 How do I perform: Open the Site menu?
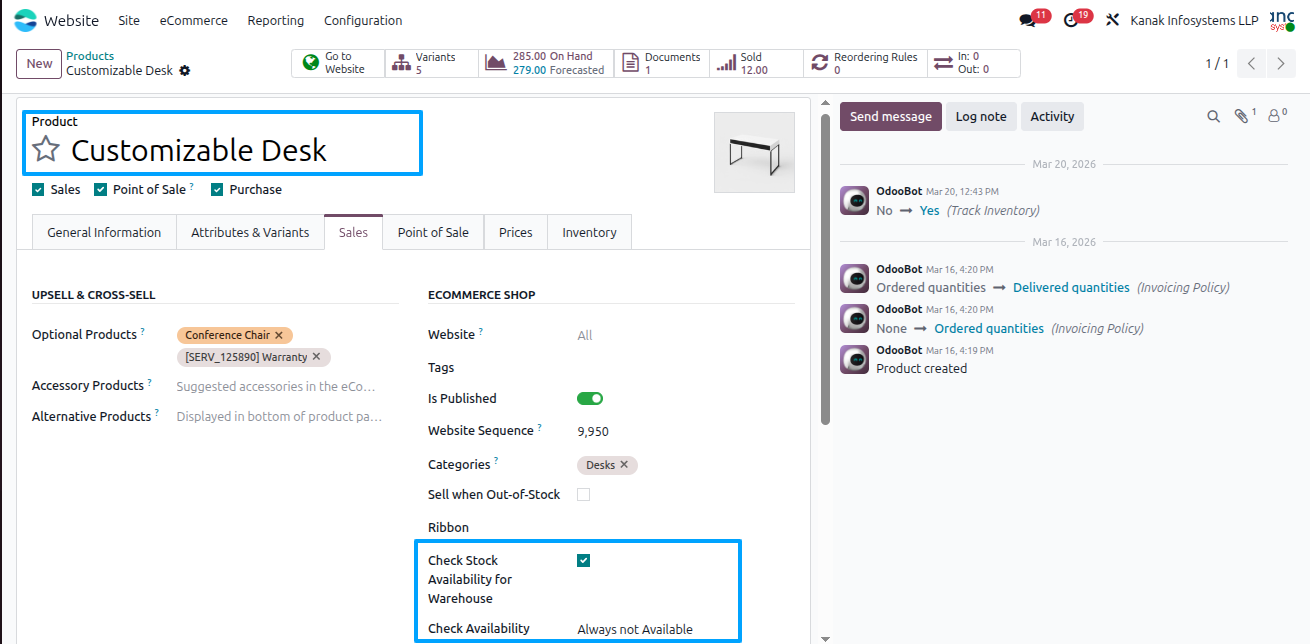click(x=129, y=20)
